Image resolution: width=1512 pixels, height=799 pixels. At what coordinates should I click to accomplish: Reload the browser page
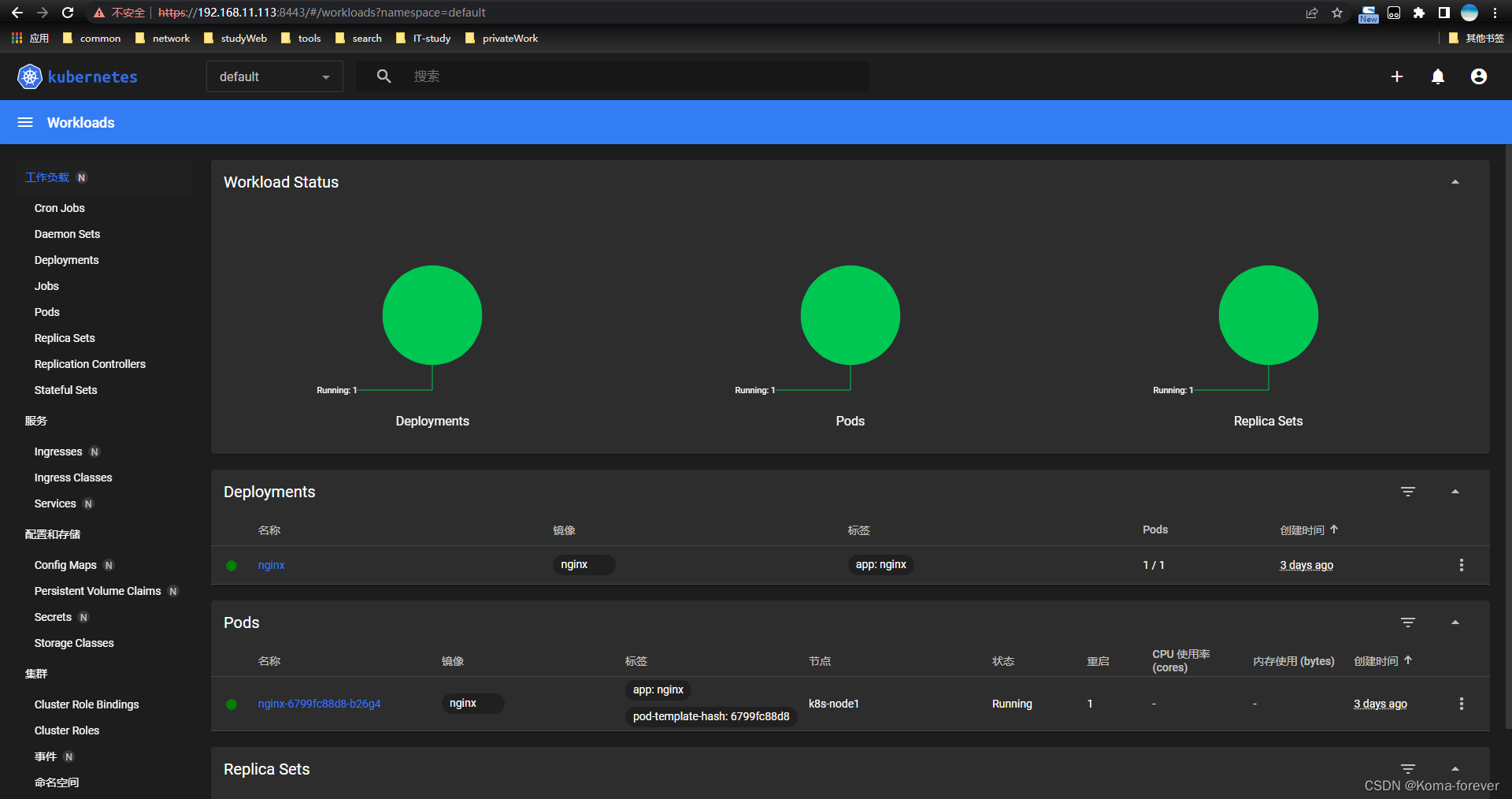coord(68,13)
